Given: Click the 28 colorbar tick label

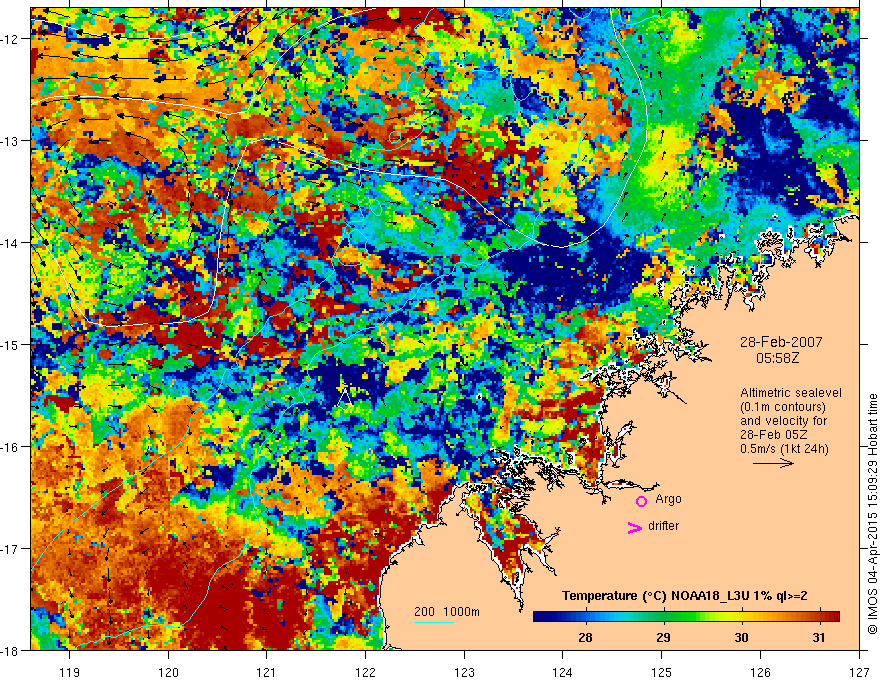Looking at the screenshot, I should (585, 637).
